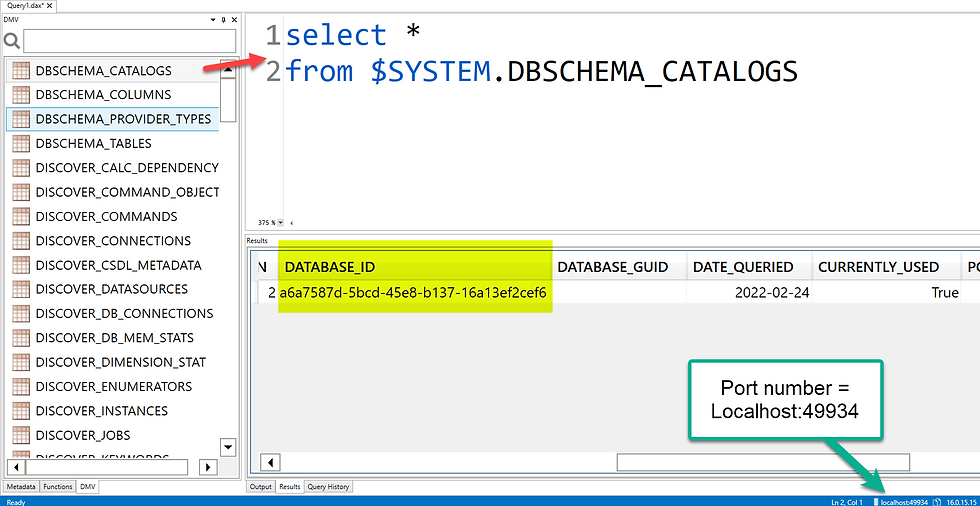Sort by the DATABASE_GUID column header

619,267
